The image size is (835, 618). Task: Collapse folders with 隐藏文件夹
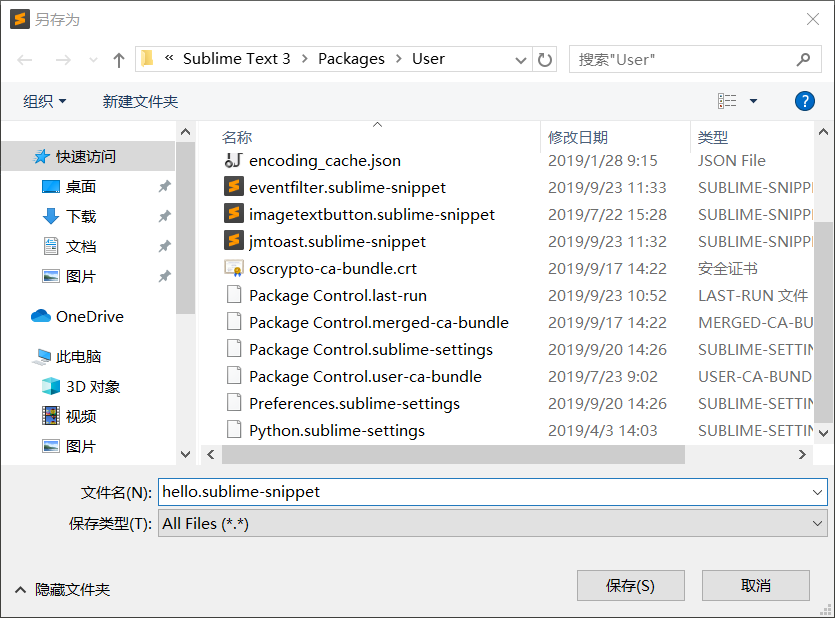[x=62, y=589]
